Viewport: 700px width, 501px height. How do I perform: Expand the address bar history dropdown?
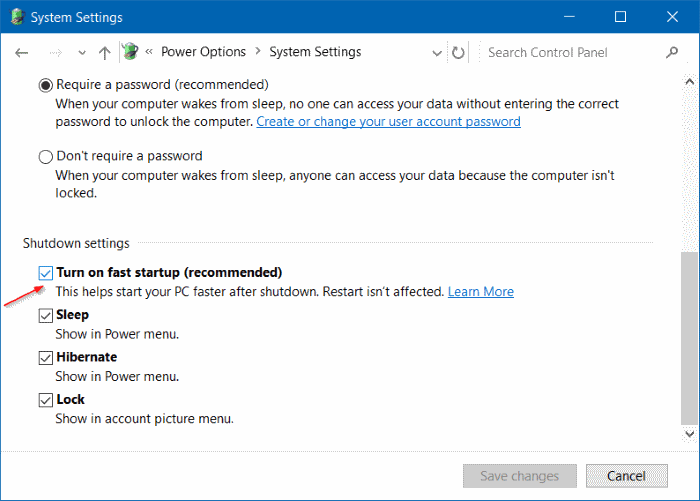pyautogui.click(x=436, y=52)
